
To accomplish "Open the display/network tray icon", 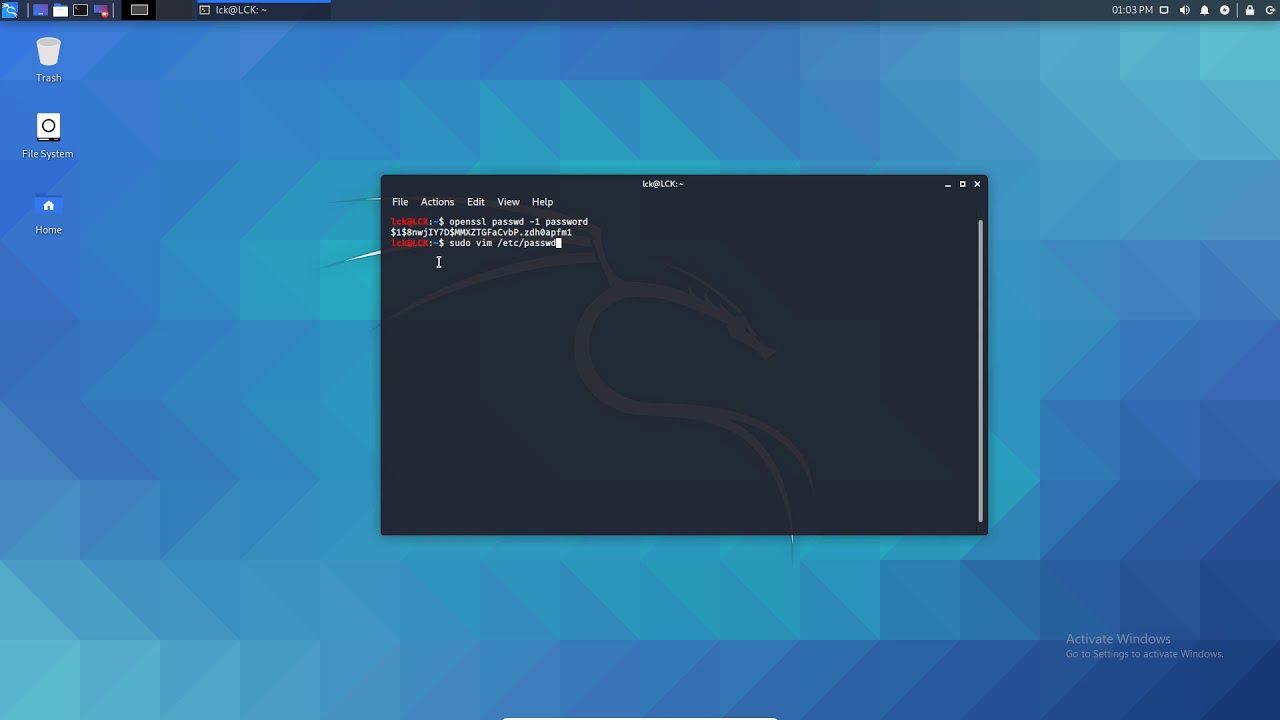I will (x=1164, y=10).
